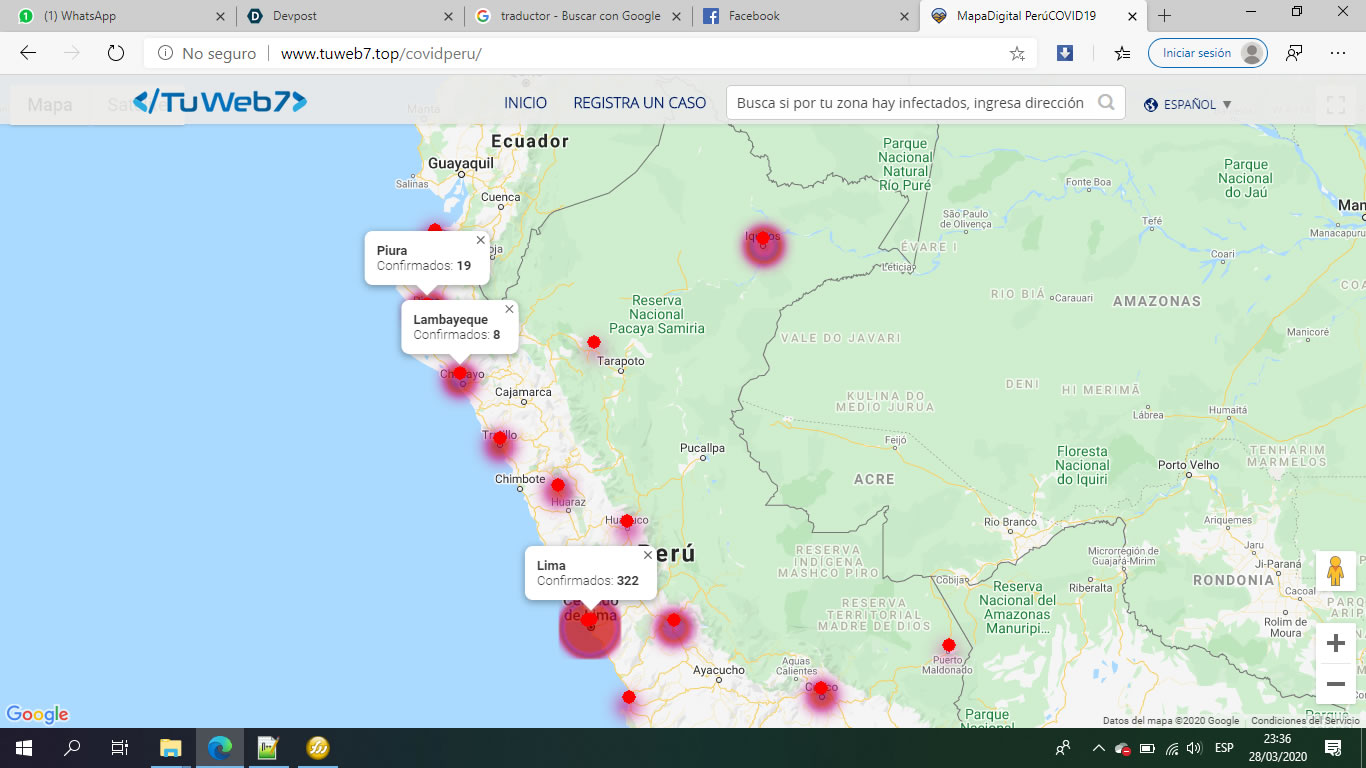Click the red marker northwest of Tarapoto
1366x768 pixels.
[x=594, y=342]
